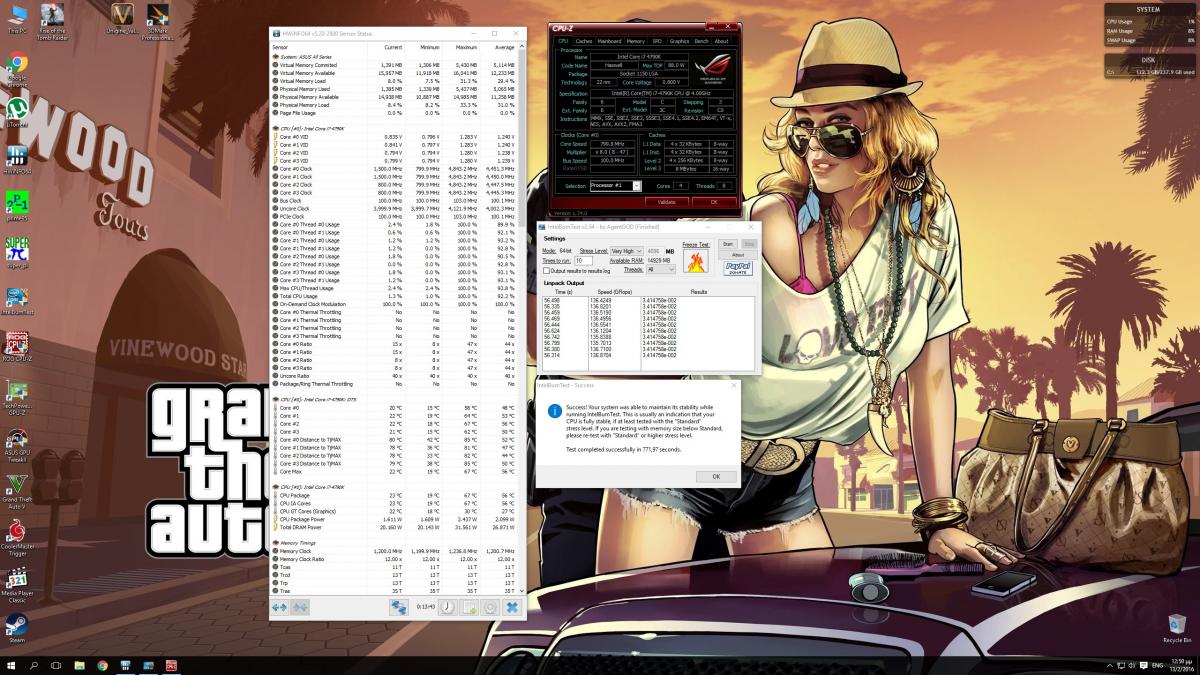Click the expand-columns blue arrows in HWiNFO toolbar
This screenshot has width=1200, height=675.
point(279,607)
